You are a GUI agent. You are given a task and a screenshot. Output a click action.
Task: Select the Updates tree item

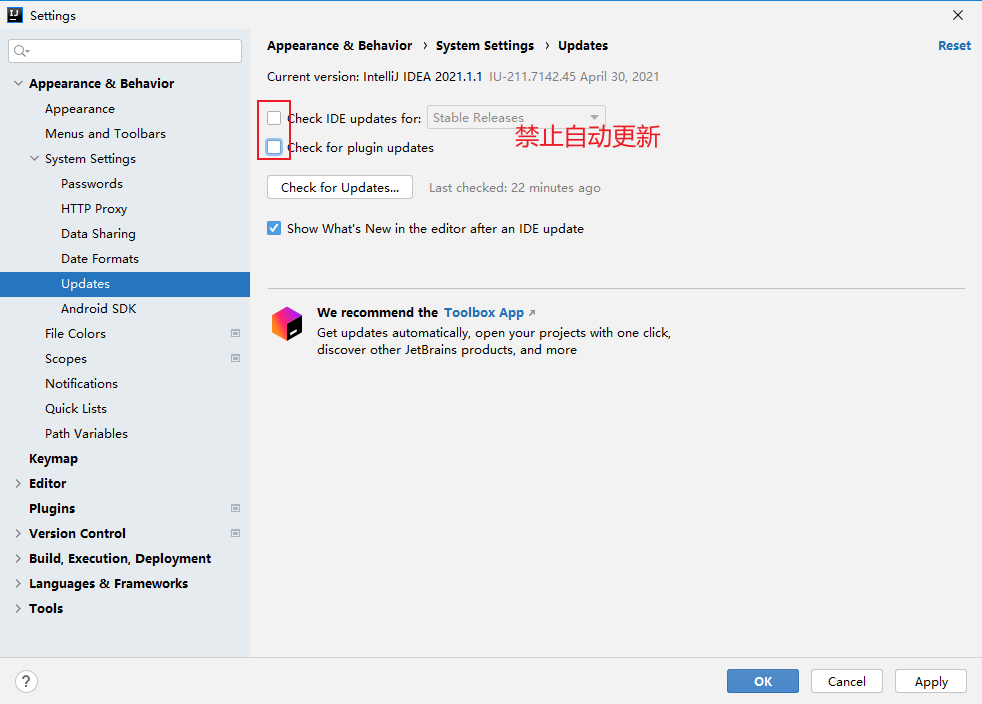point(125,284)
